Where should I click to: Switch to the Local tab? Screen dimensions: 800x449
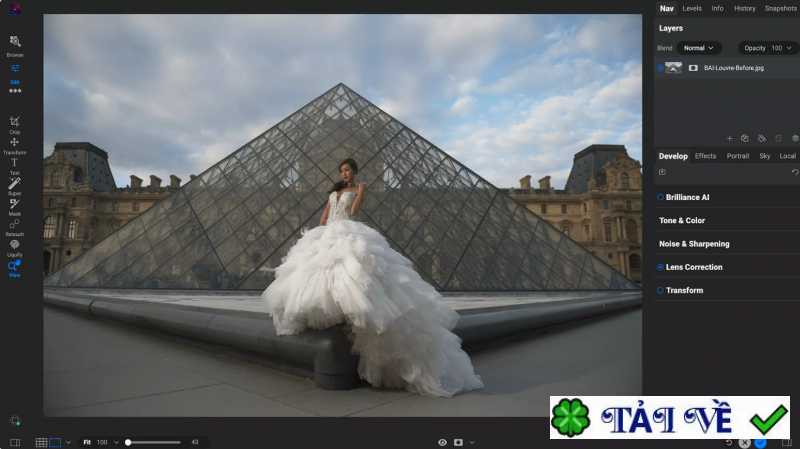coord(788,156)
